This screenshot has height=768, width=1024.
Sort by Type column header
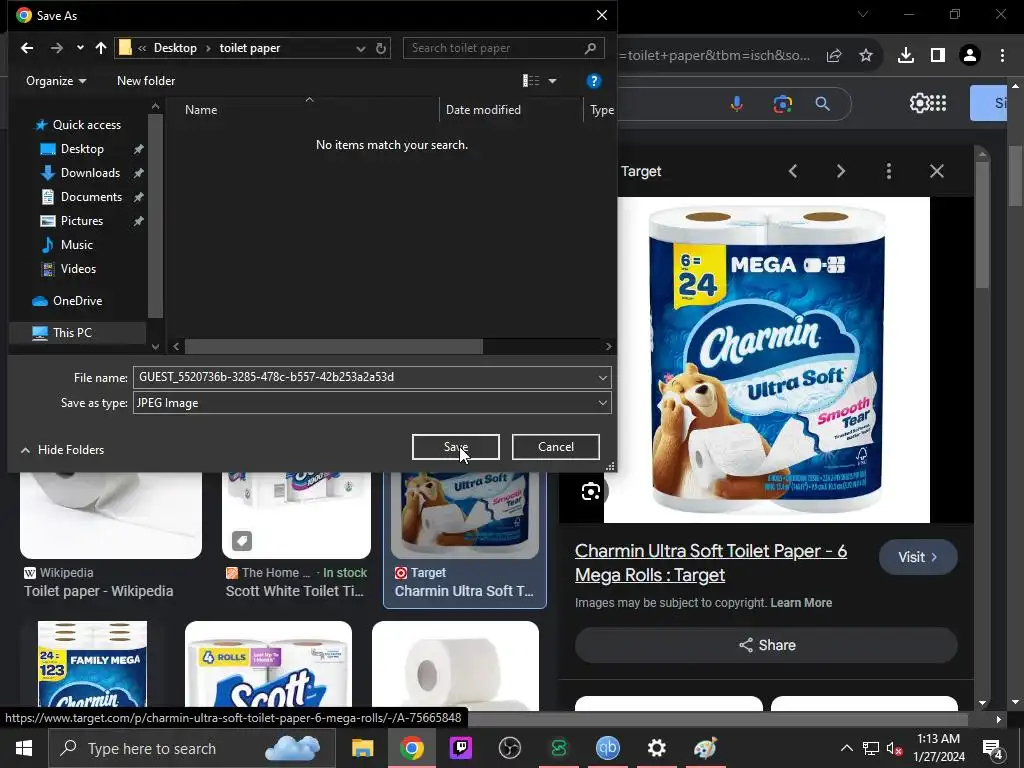(x=601, y=110)
